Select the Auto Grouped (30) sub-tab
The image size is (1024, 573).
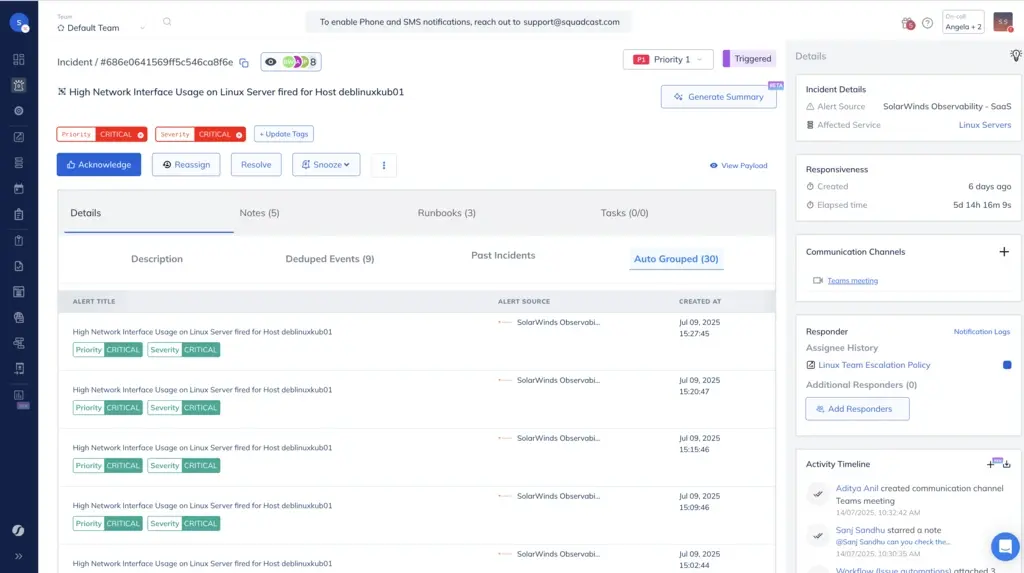(676, 259)
